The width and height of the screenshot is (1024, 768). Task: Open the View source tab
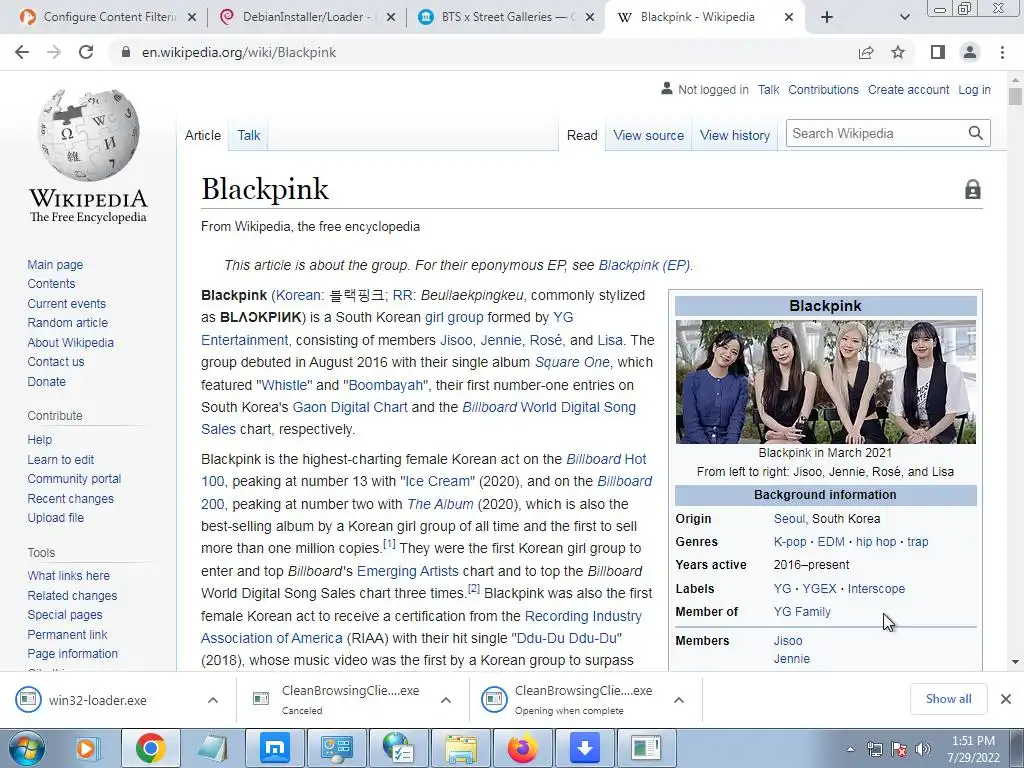click(x=648, y=135)
